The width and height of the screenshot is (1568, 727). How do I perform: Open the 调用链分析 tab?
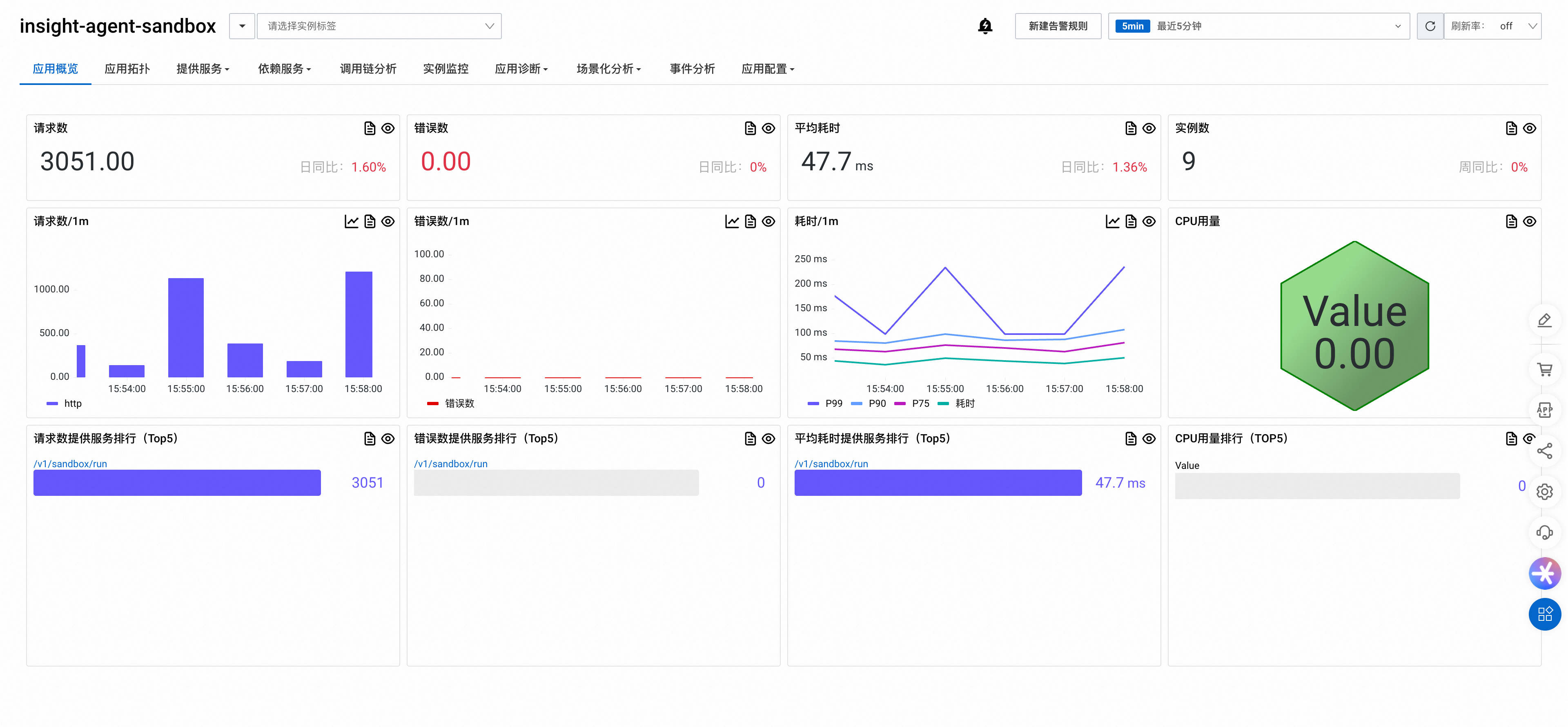367,69
